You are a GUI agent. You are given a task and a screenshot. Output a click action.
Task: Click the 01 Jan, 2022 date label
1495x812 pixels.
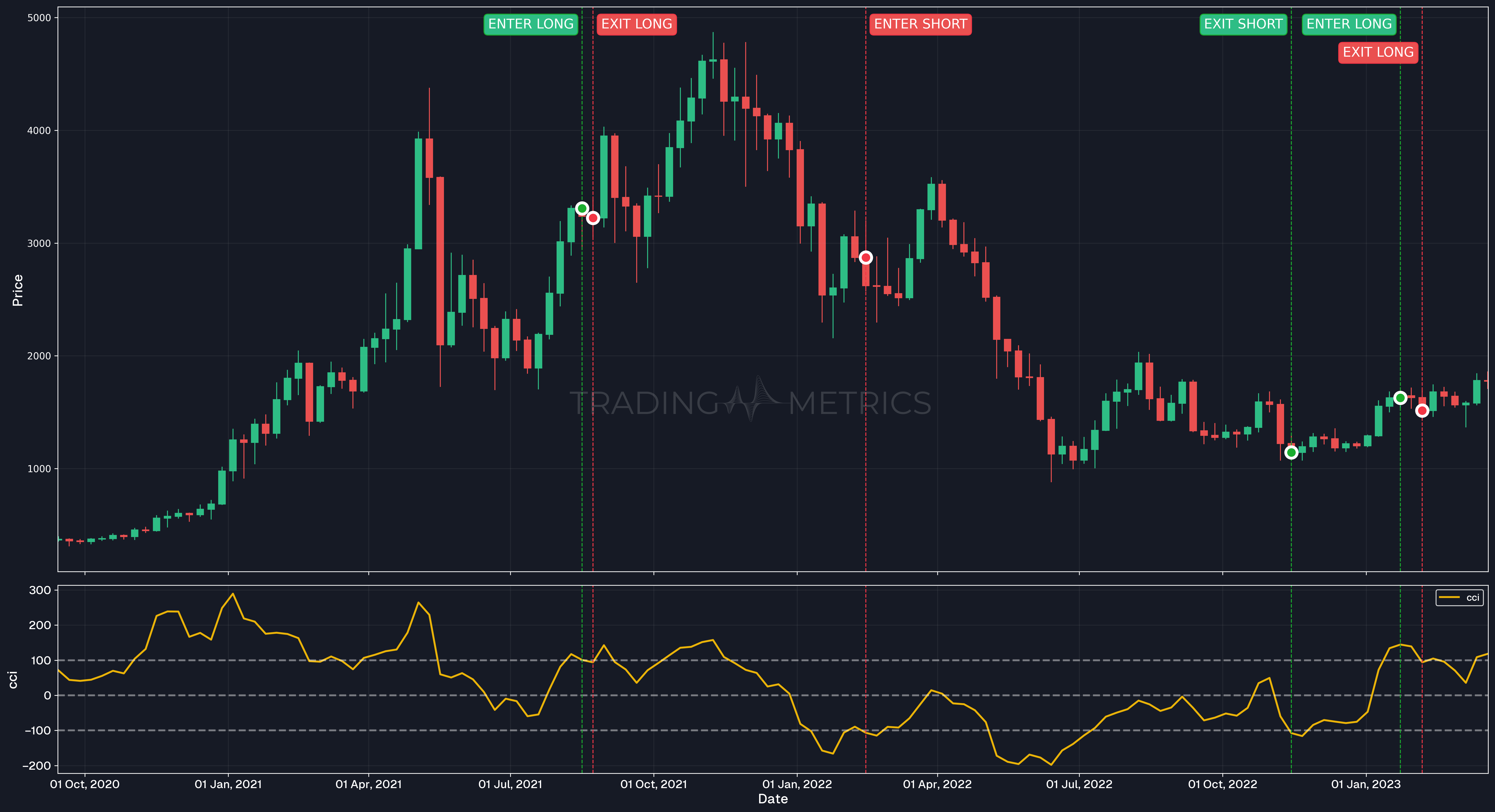[797, 784]
